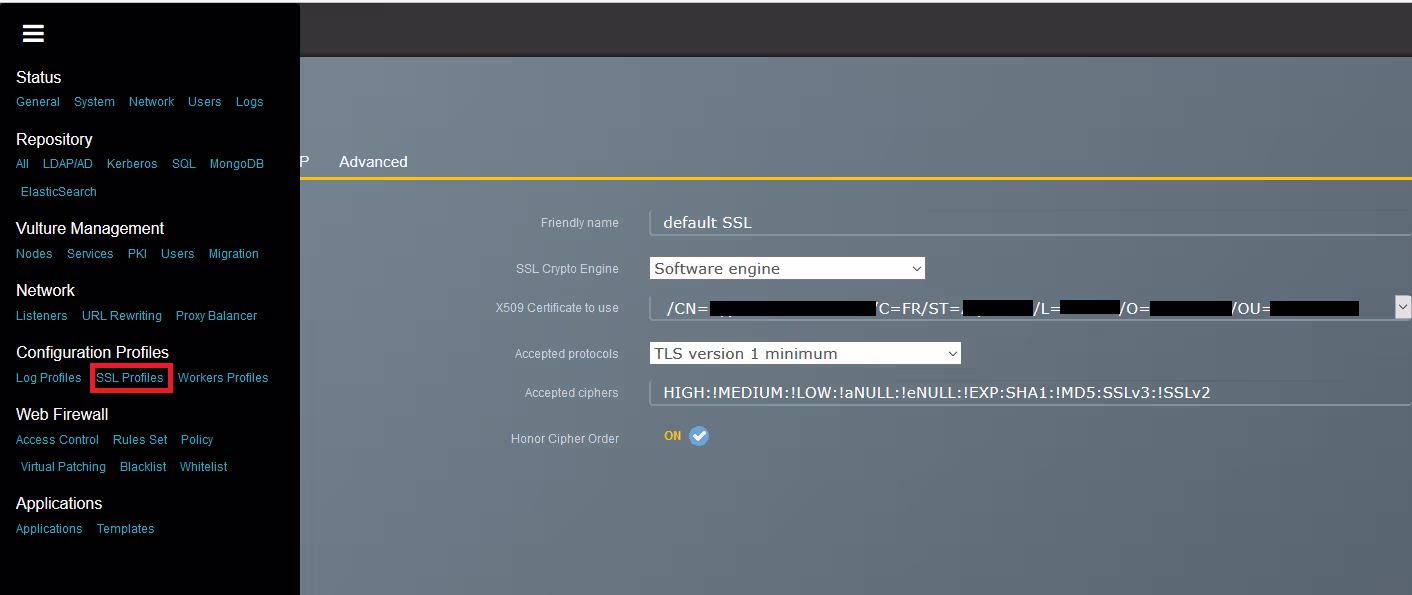
Task: Open ElasticSearch repository link
Action: [59, 192]
